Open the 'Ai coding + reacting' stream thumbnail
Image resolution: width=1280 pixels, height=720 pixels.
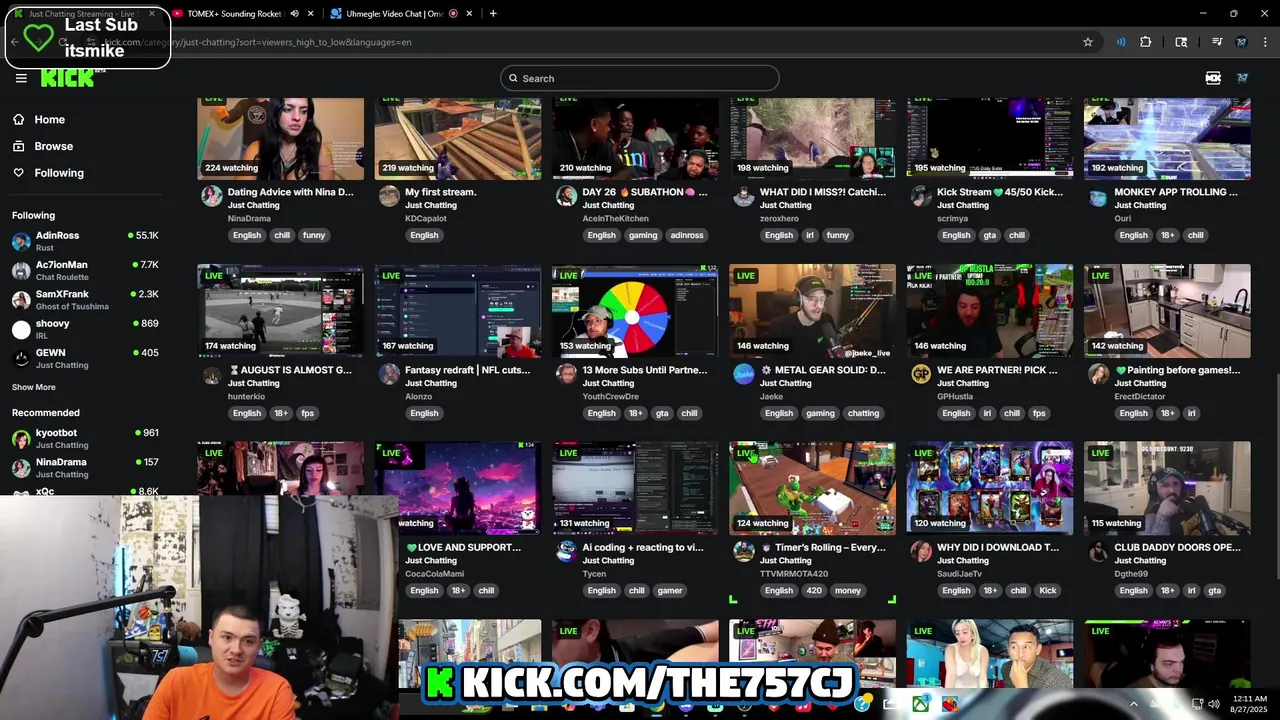[x=635, y=488]
